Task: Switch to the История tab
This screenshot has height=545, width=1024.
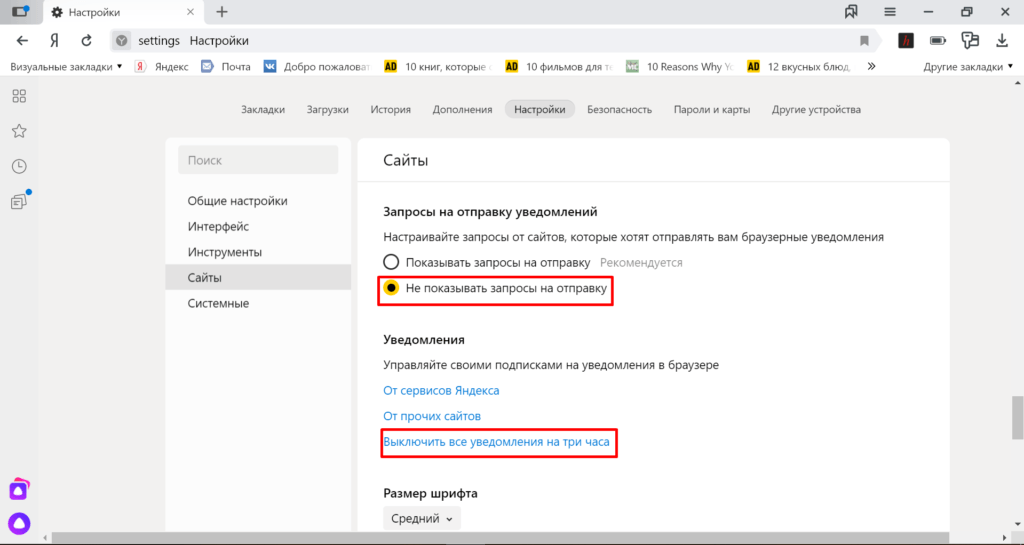Action: point(391,110)
